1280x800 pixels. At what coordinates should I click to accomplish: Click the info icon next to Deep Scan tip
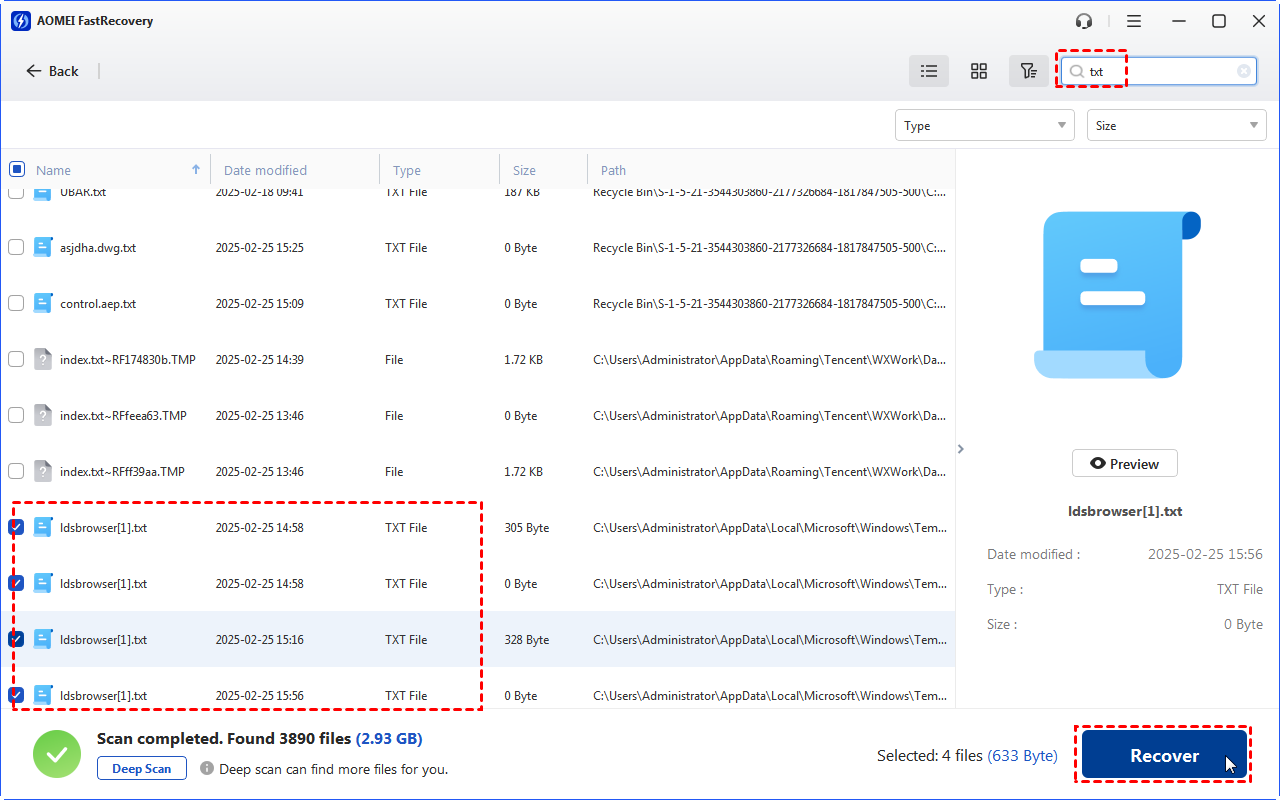207,769
